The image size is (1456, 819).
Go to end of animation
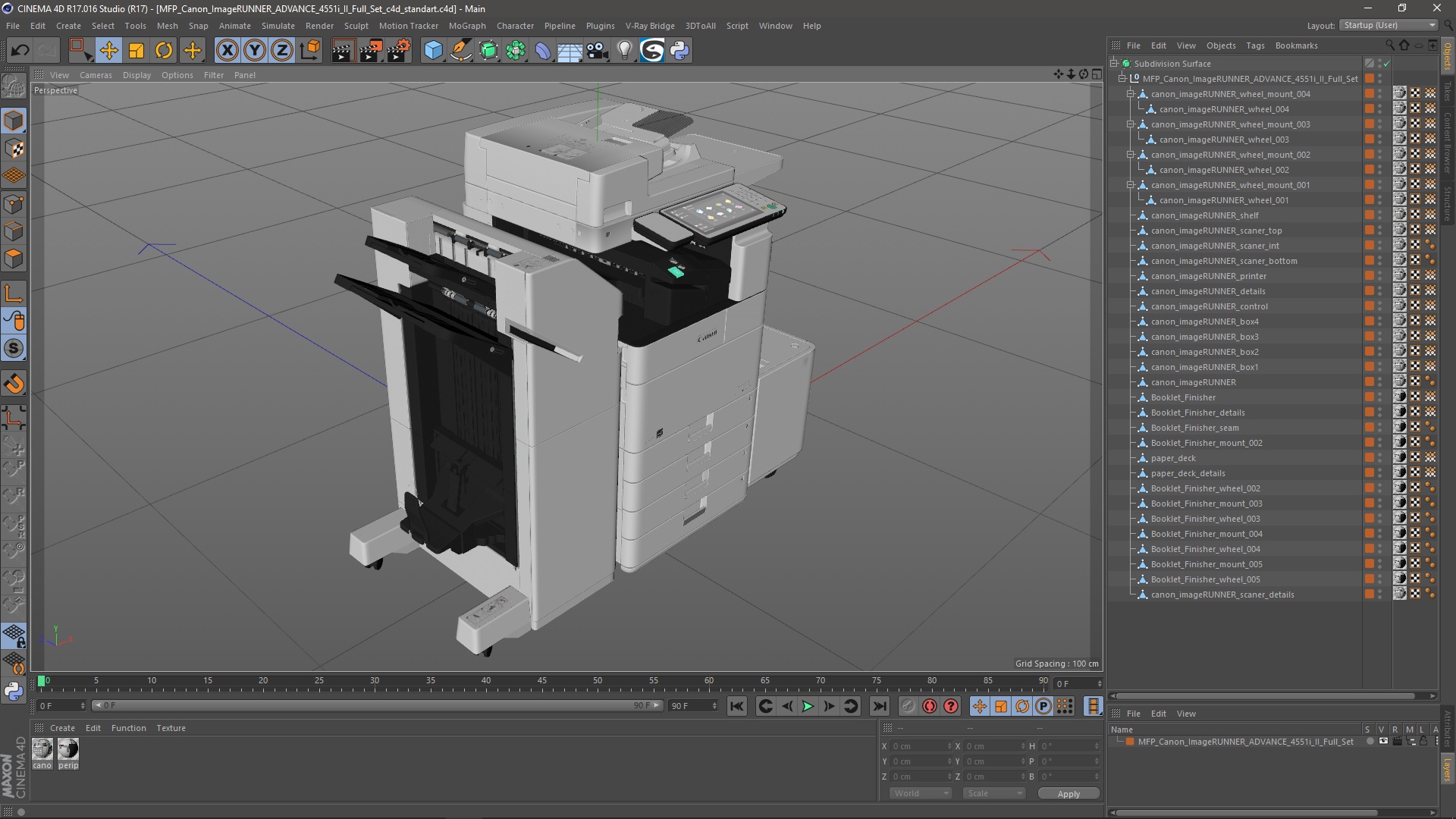tap(879, 707)
